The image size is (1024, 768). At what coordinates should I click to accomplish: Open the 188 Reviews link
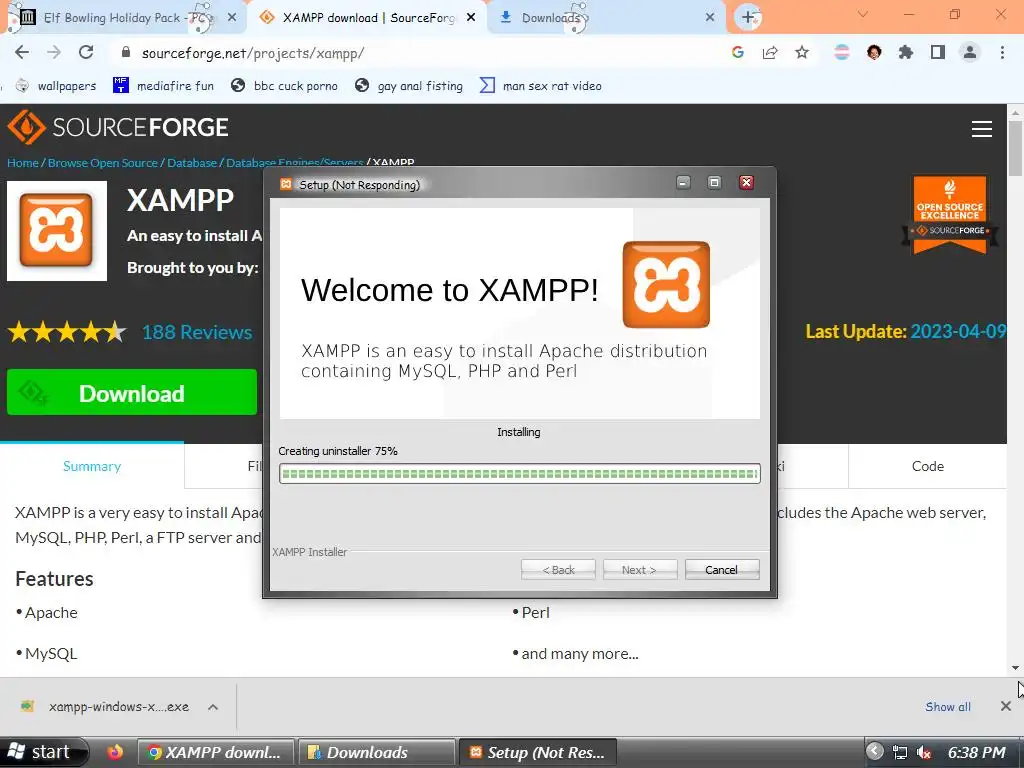(197, 332)
